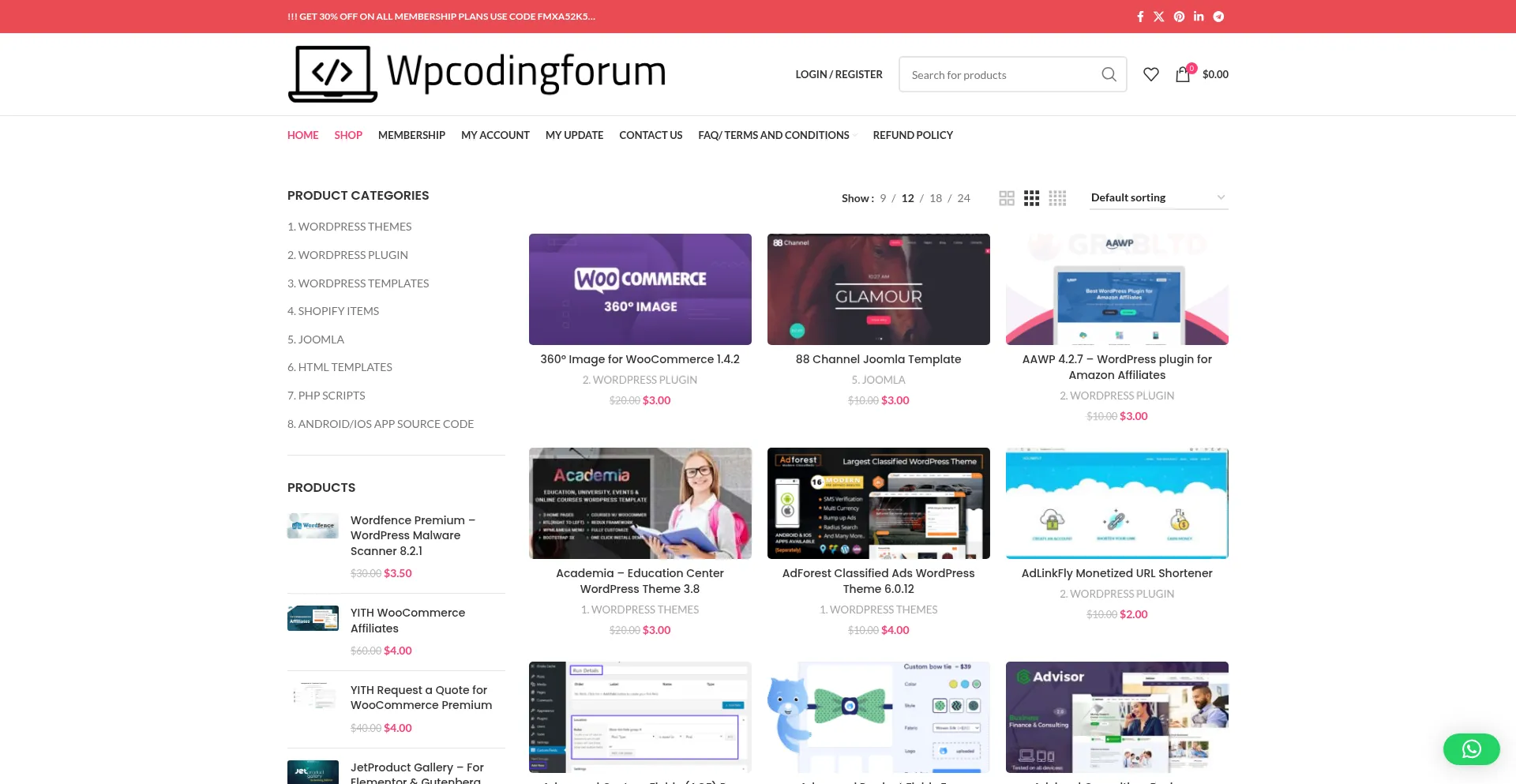Open MY UPDATE menu item
The image size is (1516, 784).
574,135
